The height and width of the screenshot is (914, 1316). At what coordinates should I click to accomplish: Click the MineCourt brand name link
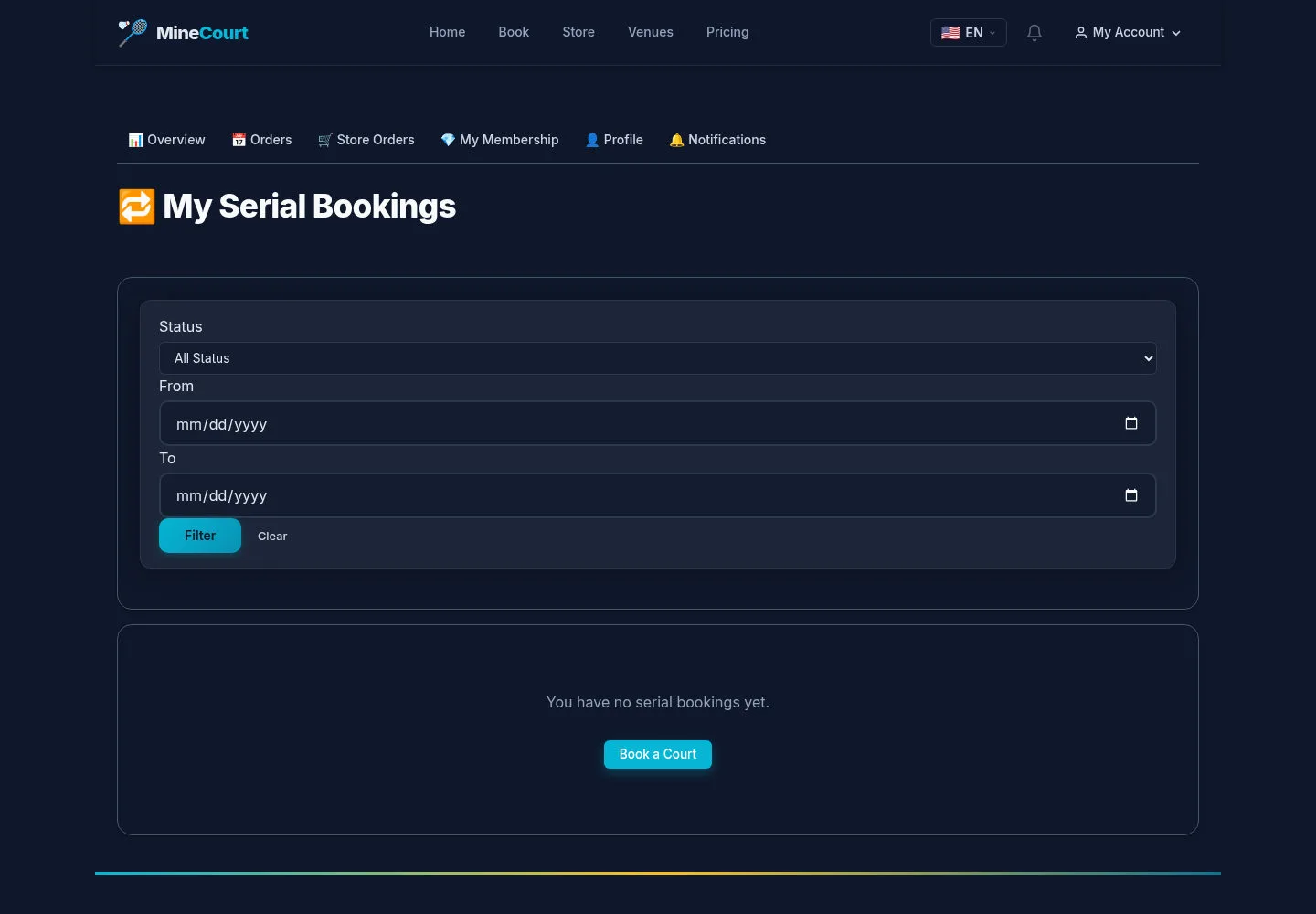click(202, 33)
